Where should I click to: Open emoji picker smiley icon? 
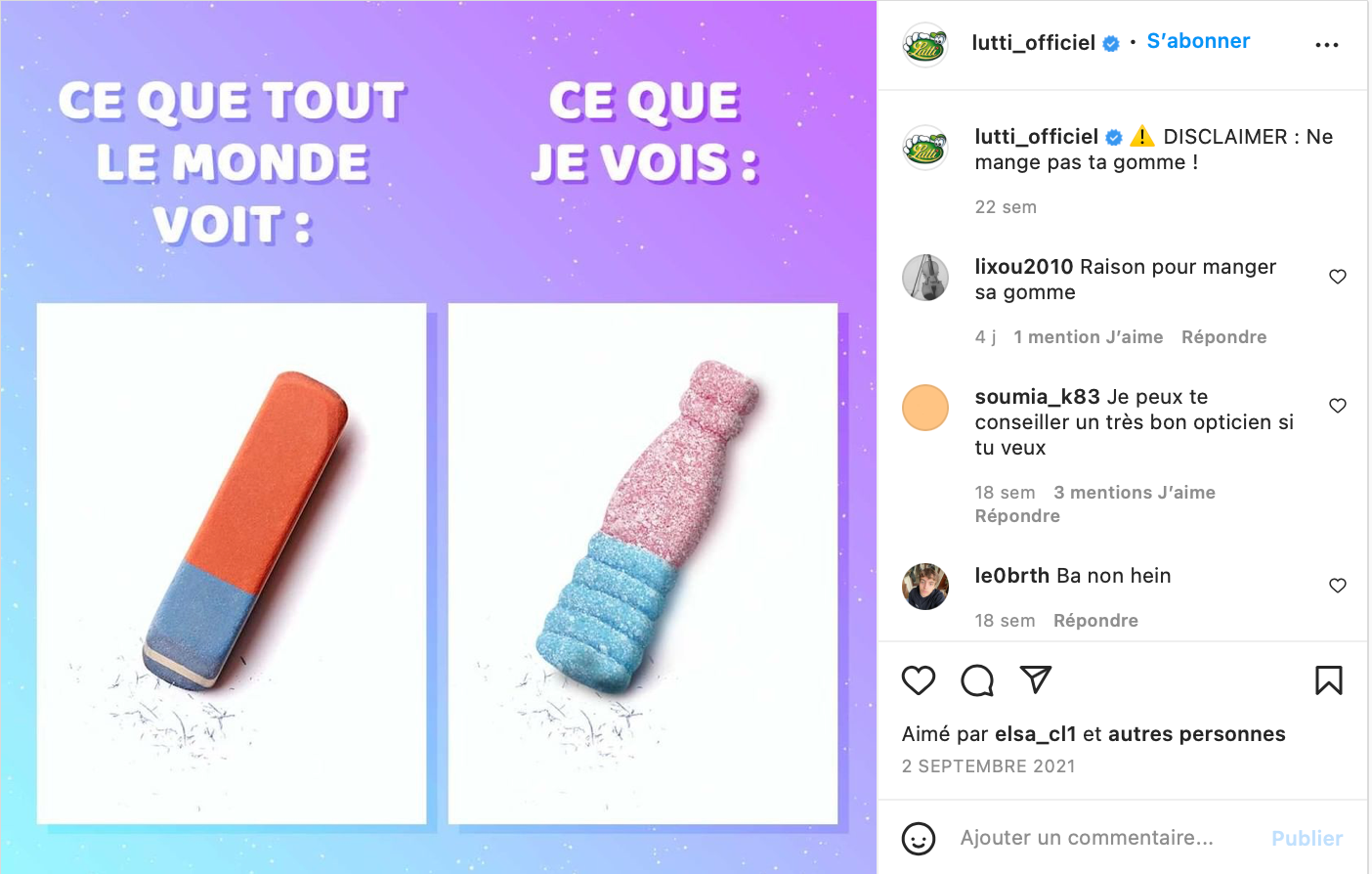tap(919, 839)
